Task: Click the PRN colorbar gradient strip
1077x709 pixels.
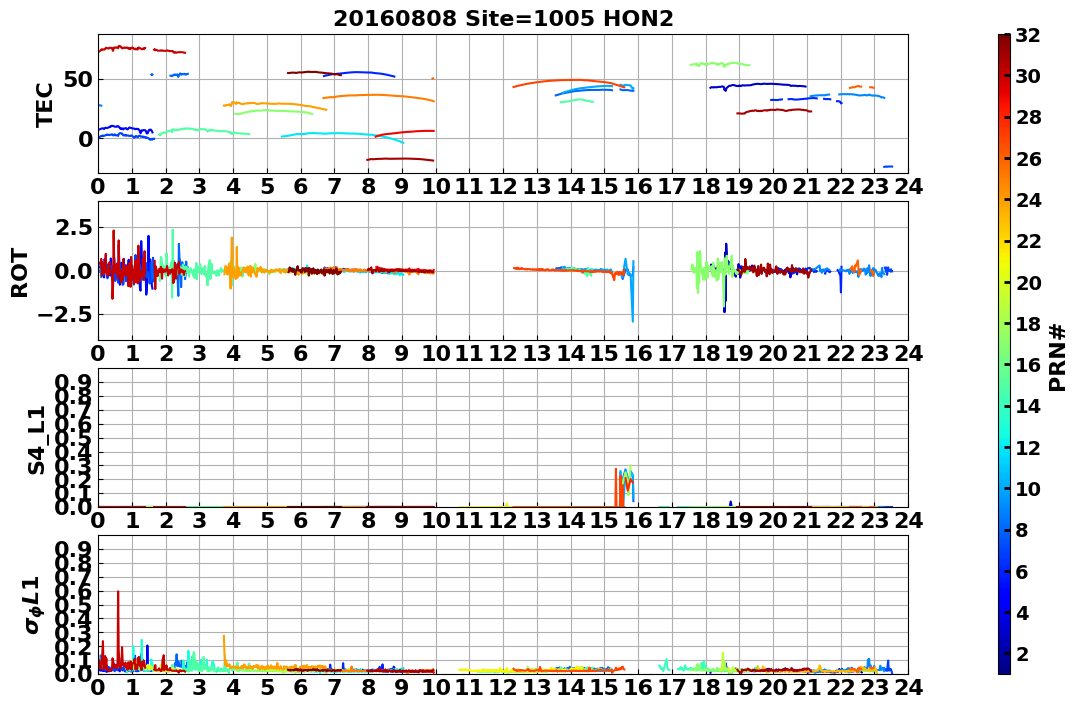Action: (x=1004, y=354)
